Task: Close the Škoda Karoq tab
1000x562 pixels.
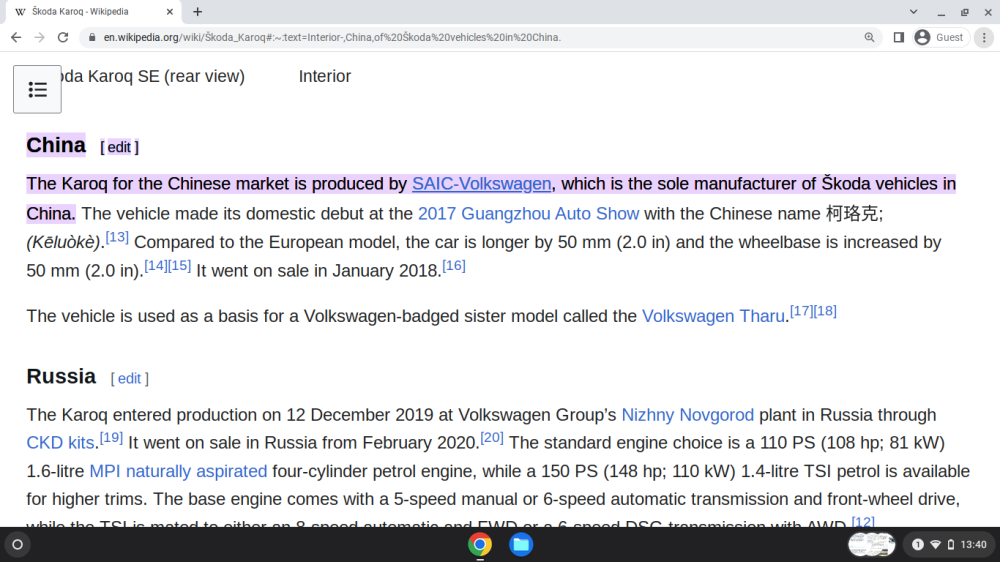Action: (170, 11)
